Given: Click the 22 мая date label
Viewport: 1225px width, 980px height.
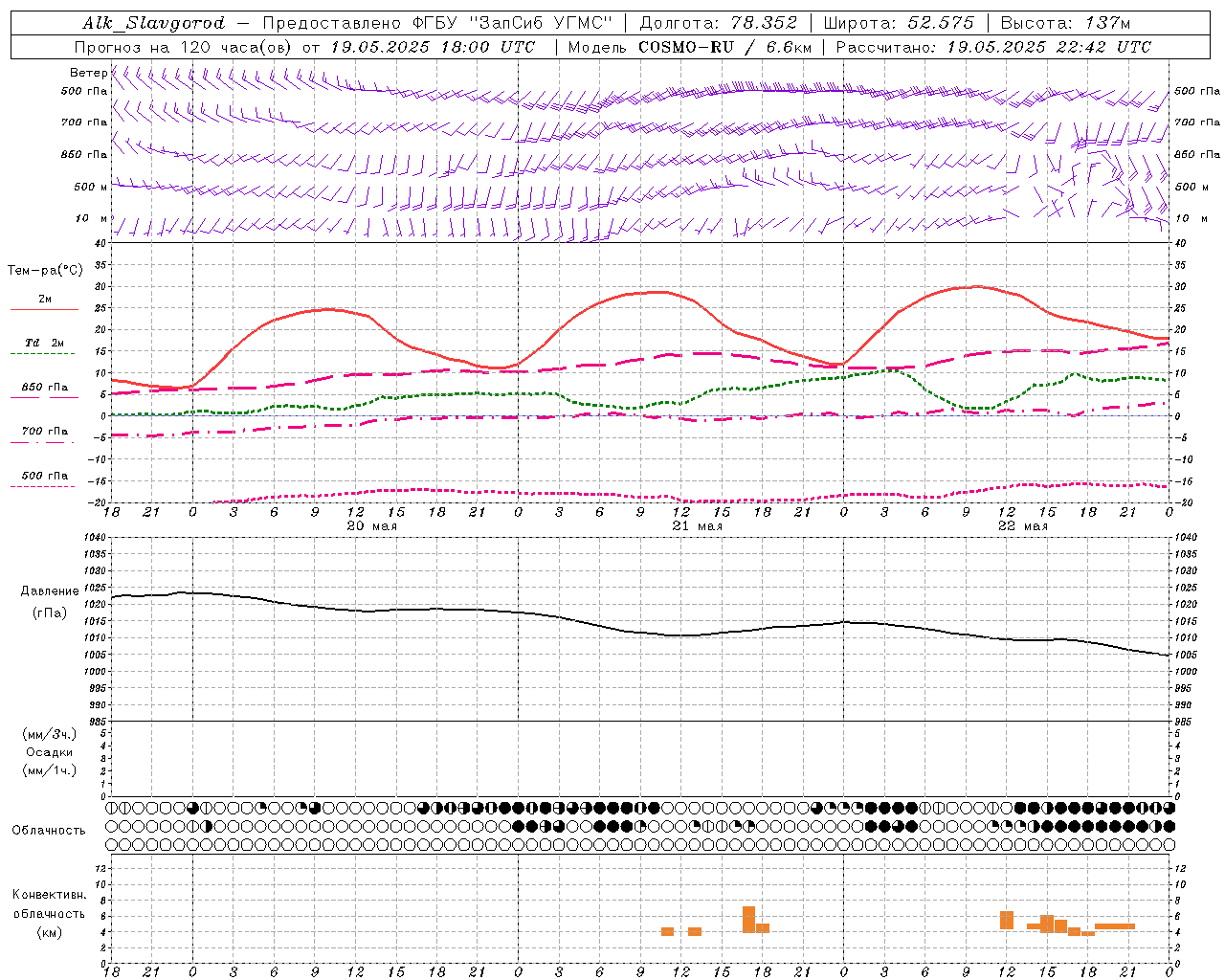Looking at the screenshot, I should [x=1022, y=526].
